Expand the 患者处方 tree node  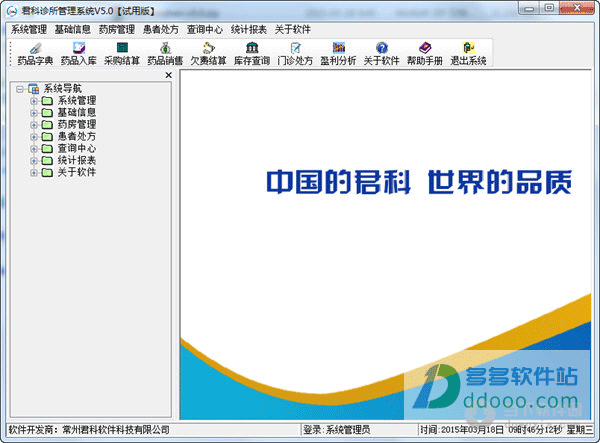pyautogui.click(x=34, y=137)
